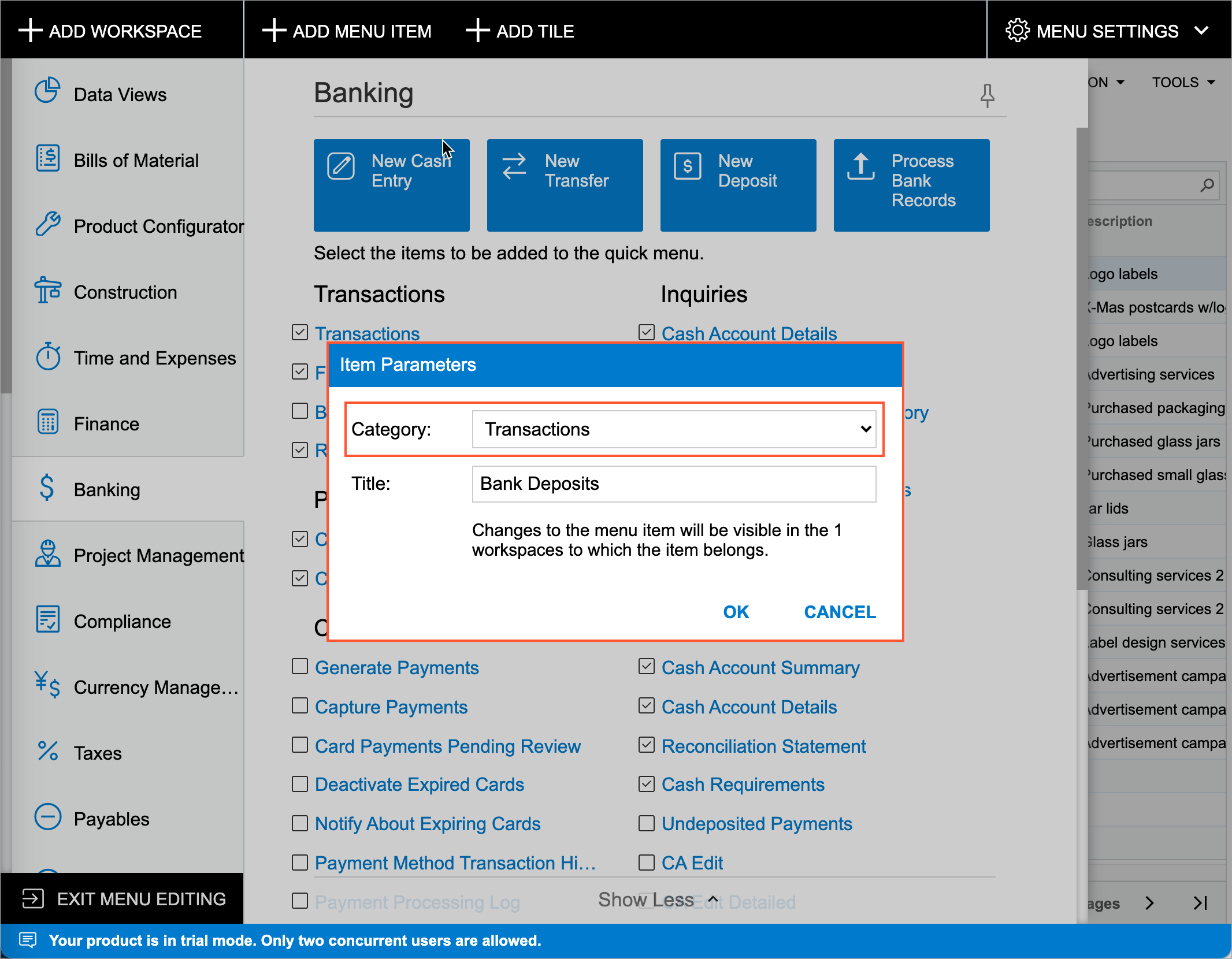Cancel the Item Parameters dialog
Image resolution: width=1232 pixels, height=959 pixels.
(840, 612)
